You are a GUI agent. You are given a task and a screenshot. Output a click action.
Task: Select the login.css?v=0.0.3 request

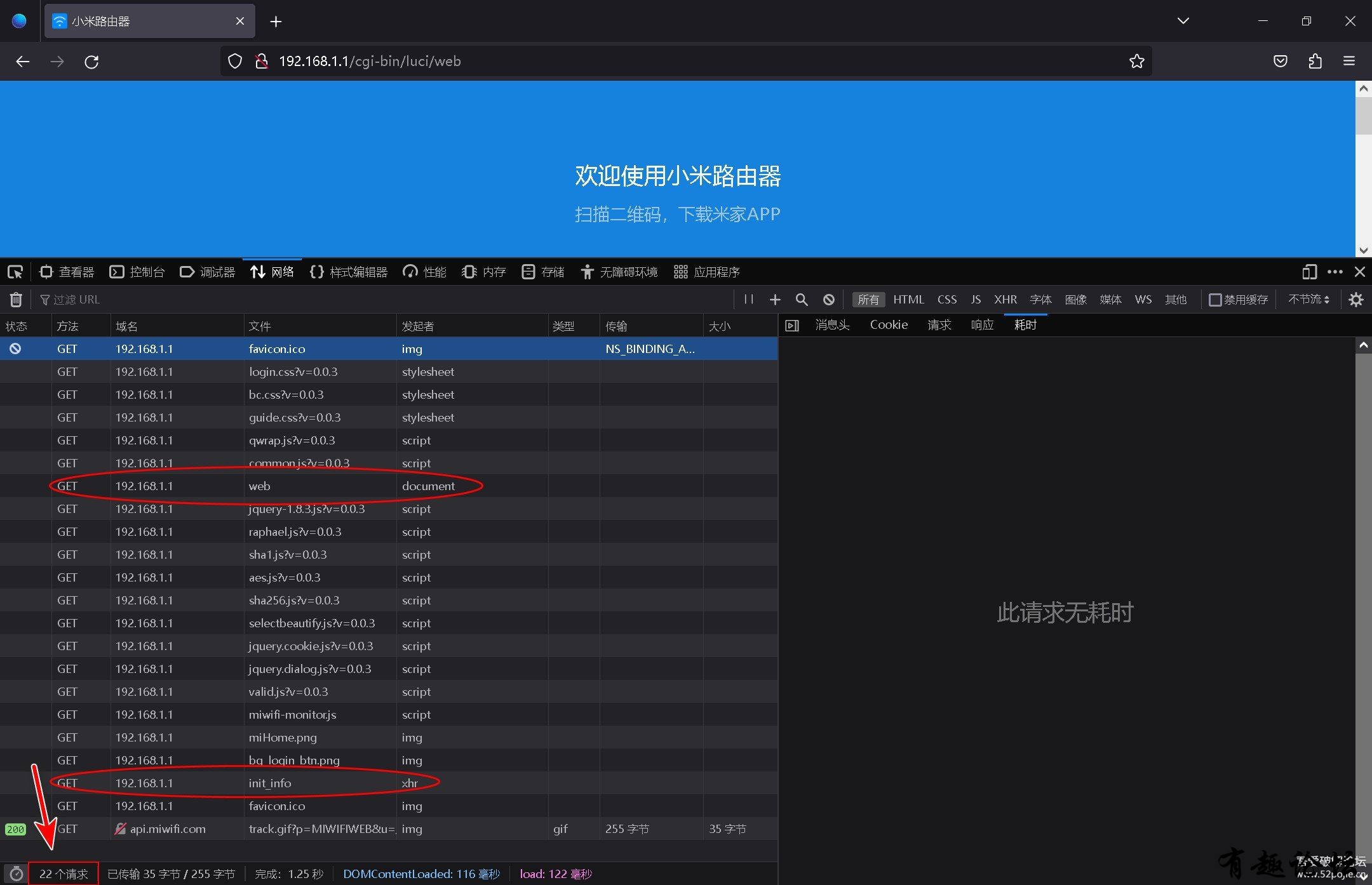[x=389, y=371]
